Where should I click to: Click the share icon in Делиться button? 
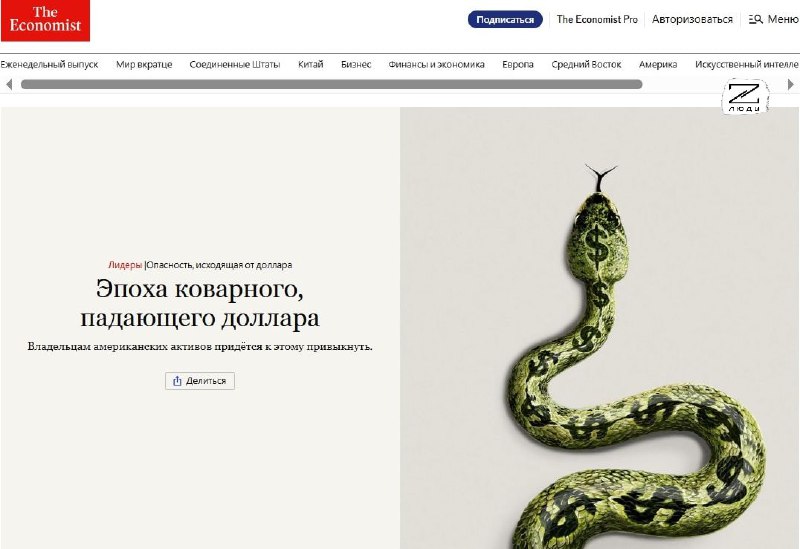pos(177,381)
